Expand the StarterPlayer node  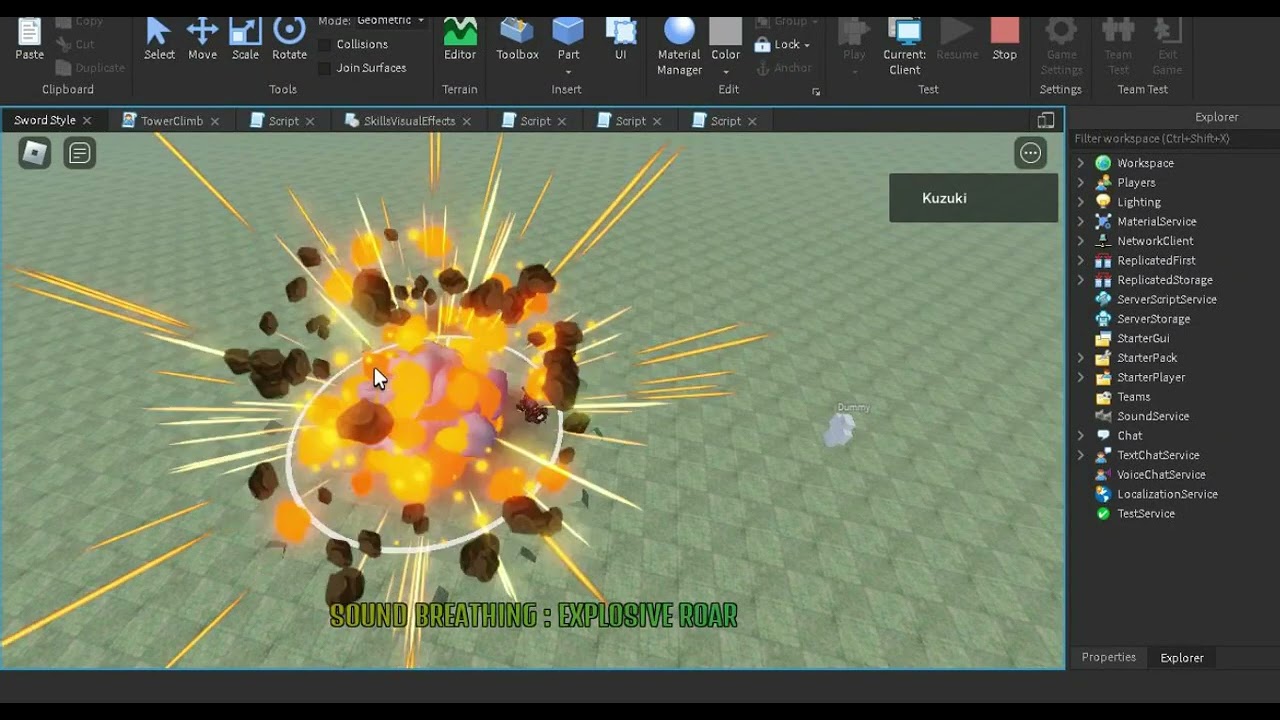(1081, 377)
